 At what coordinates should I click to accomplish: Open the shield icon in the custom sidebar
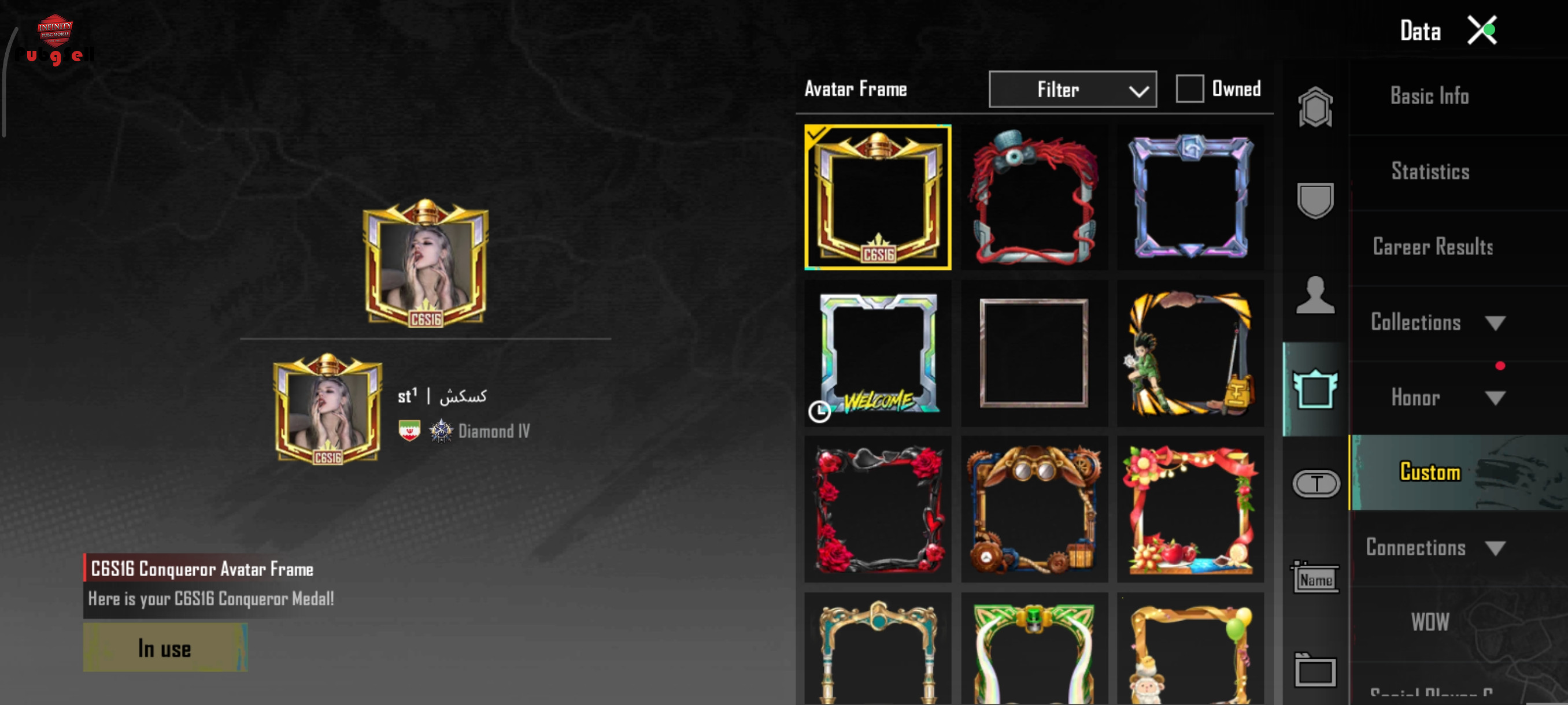1315,200
